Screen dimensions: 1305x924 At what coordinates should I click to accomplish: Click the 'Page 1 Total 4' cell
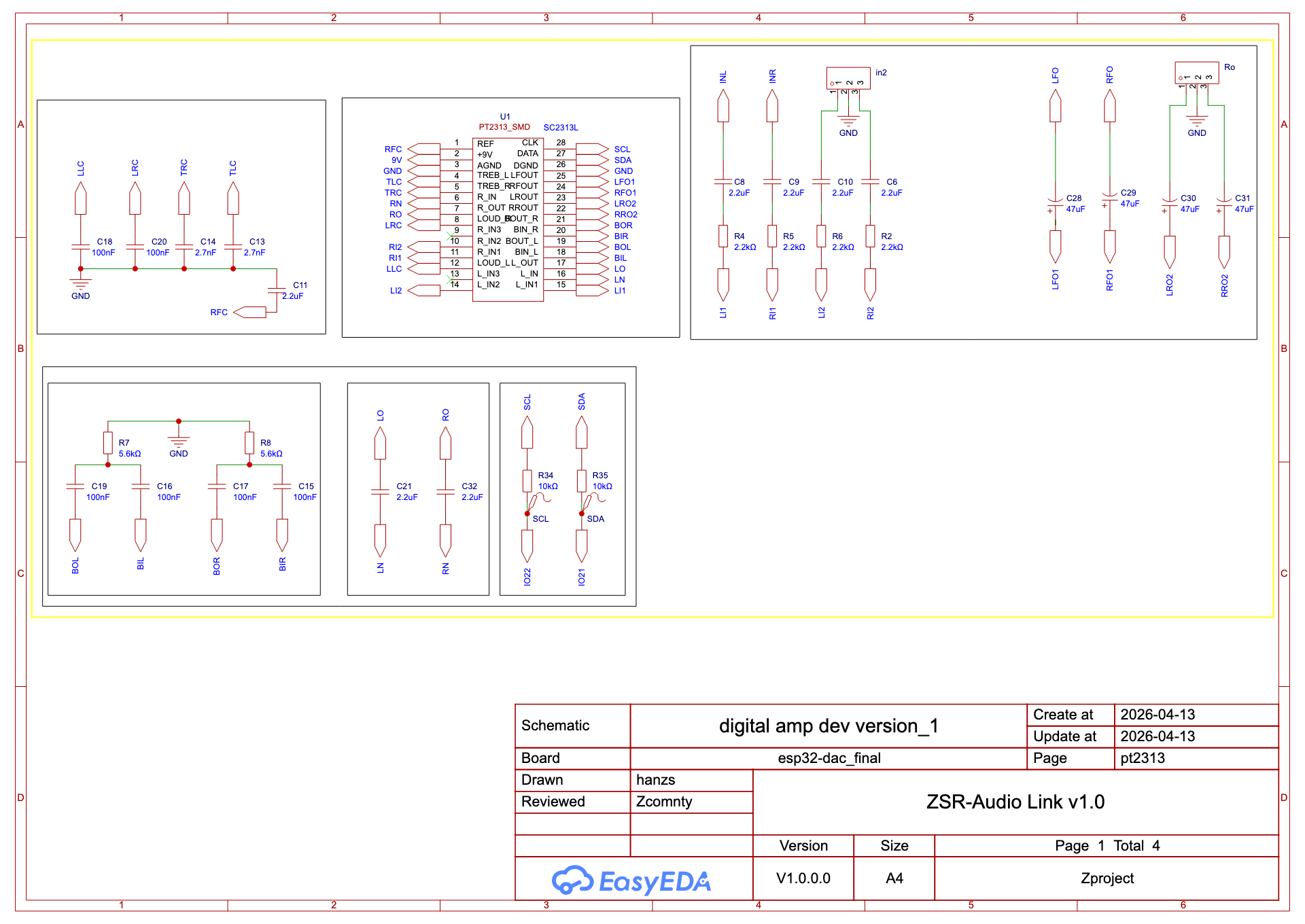tap(1107, 845)
